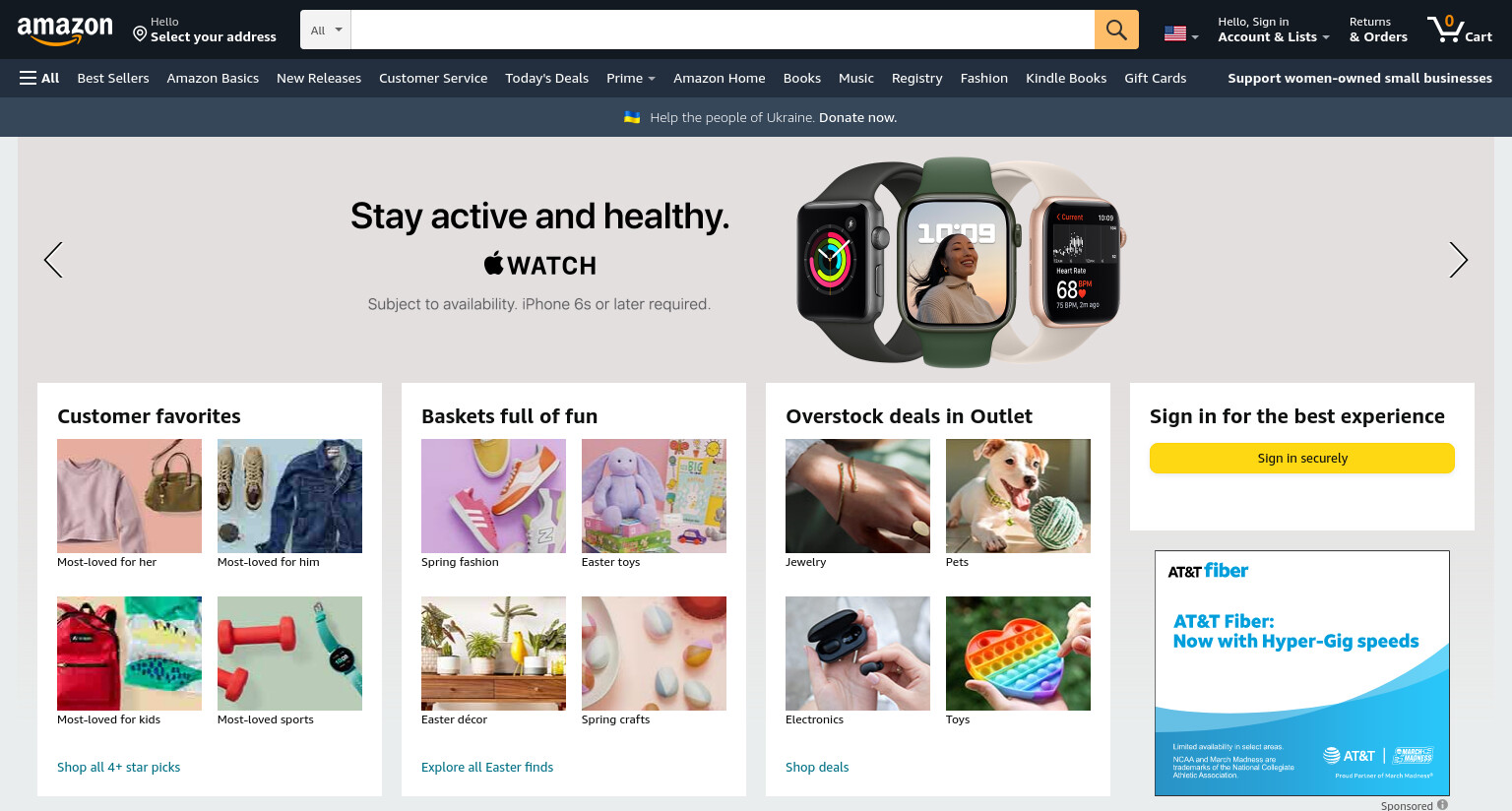
Task: Select the Most-loved sports image
Action: click(289, 654)
